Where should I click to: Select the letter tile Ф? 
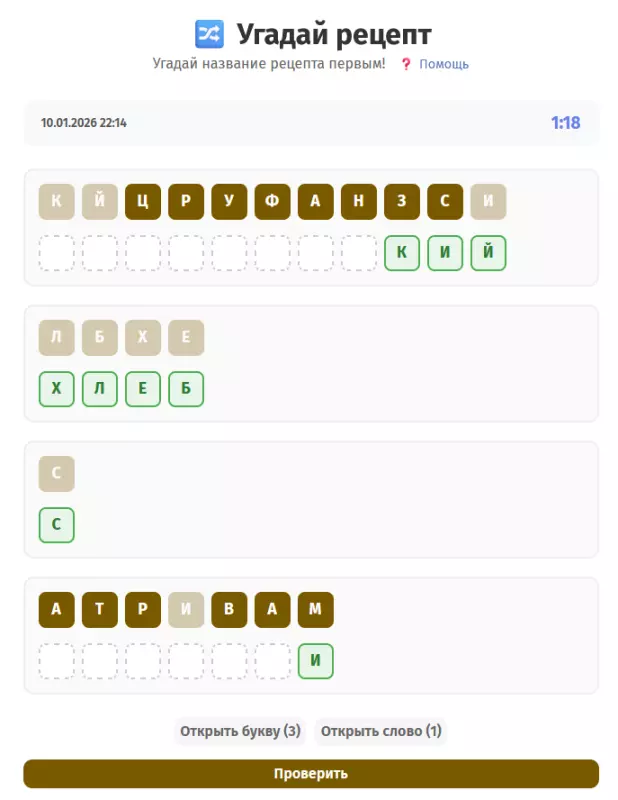tap(272, 202)
